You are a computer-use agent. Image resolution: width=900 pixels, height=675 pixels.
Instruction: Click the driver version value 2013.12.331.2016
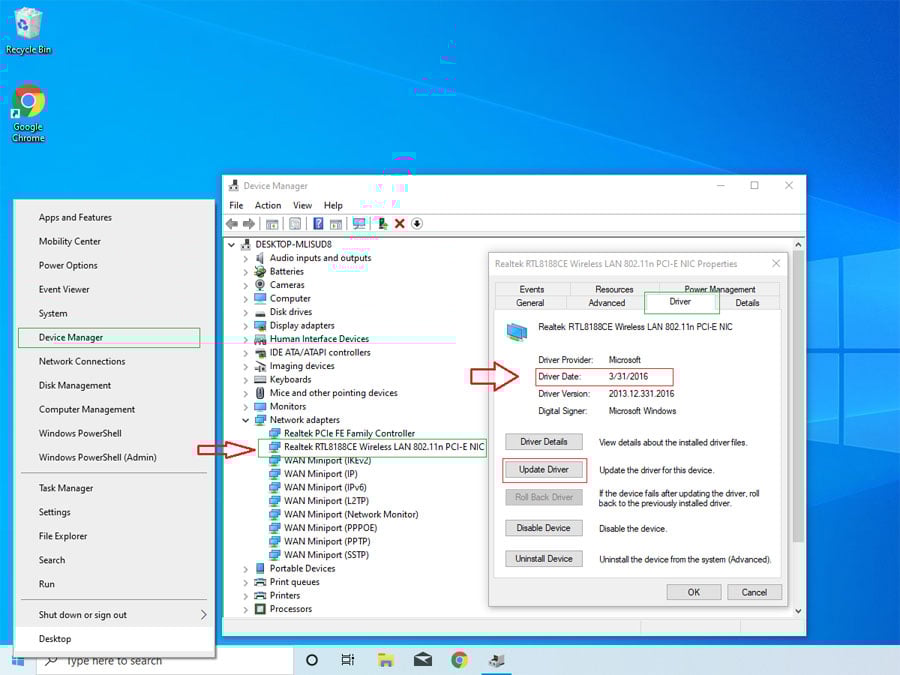[641, 394]
